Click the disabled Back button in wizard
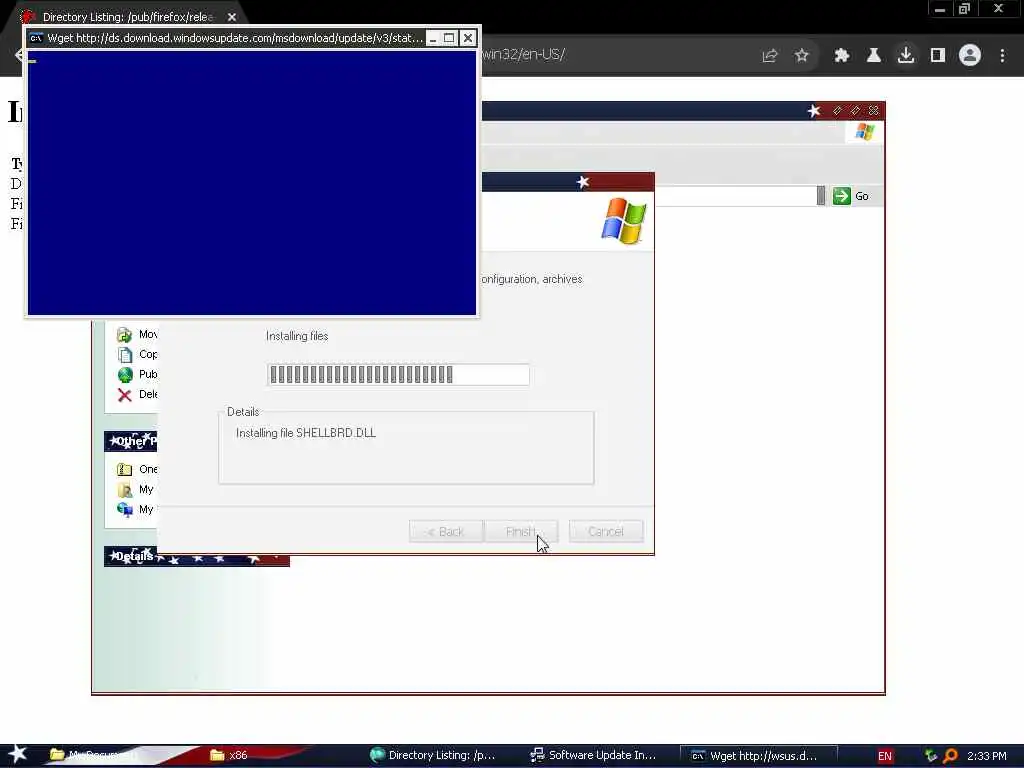The image size is (1024, 768). (446, 532)
